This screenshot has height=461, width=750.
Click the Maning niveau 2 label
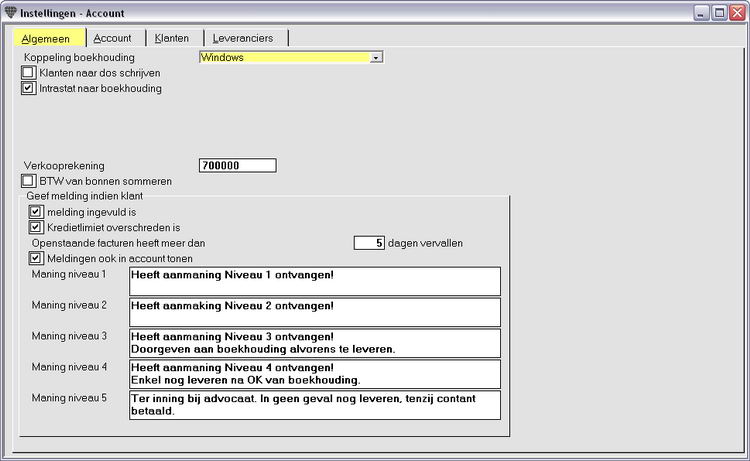click(69, 305)
